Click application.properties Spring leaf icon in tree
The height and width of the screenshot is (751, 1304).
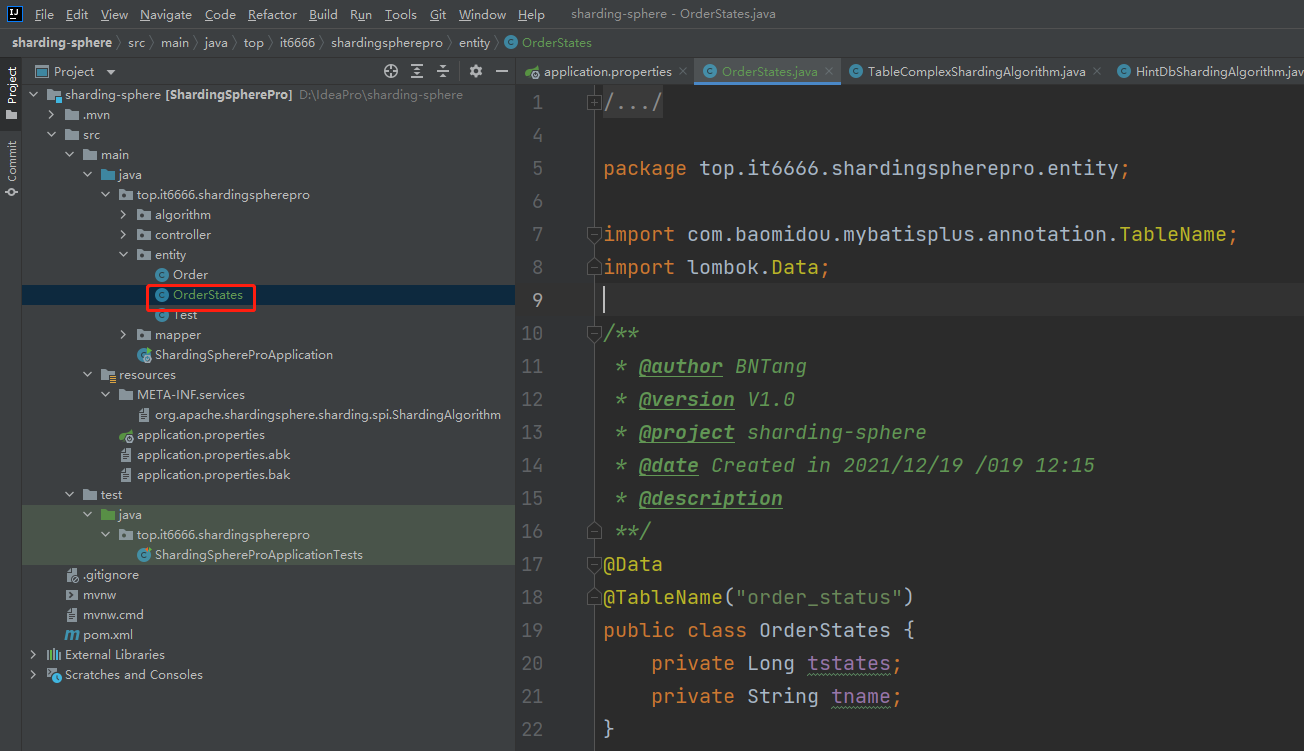[126, 435]
